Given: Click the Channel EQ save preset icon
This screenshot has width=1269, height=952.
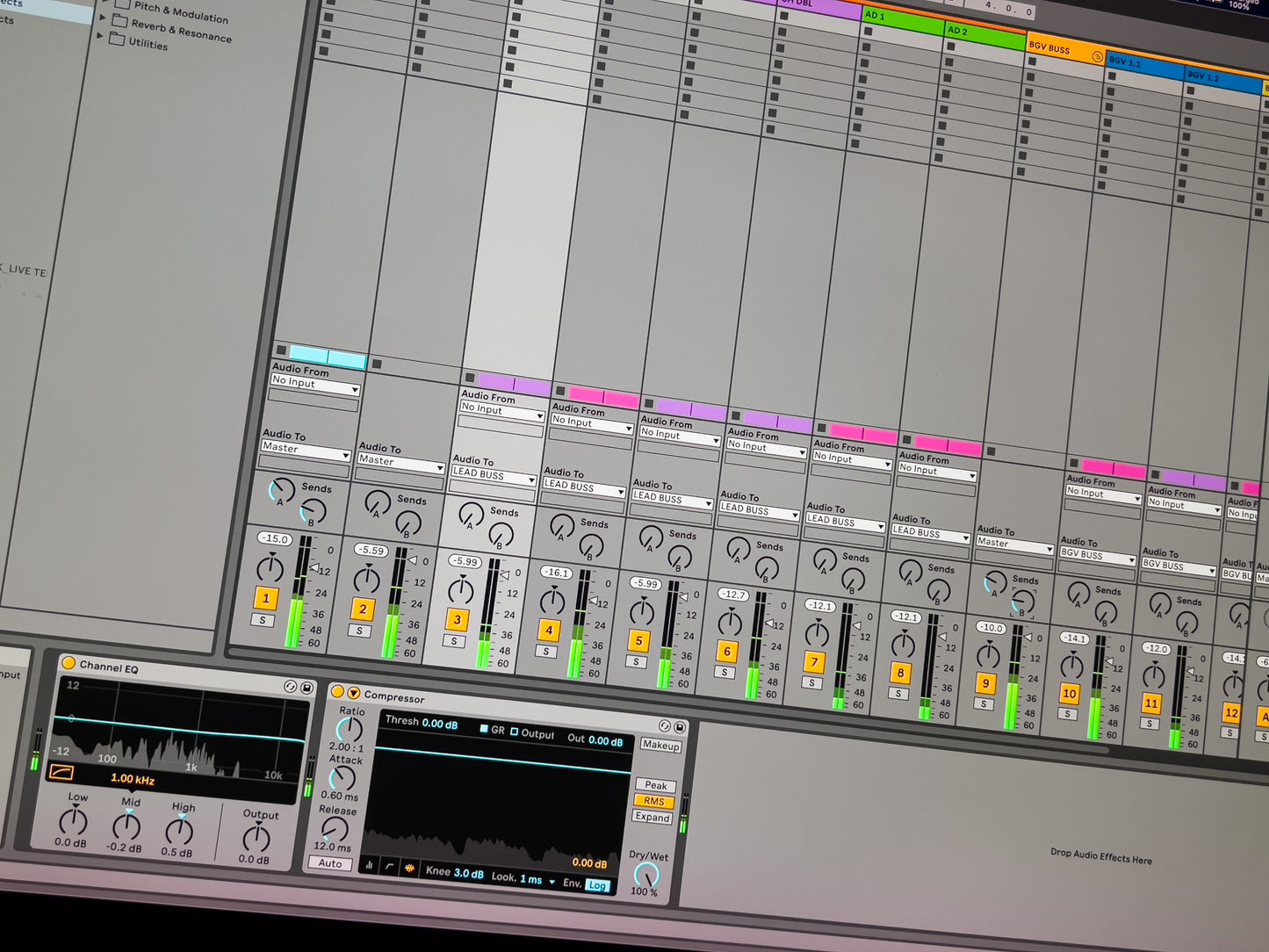Looking at the screenshot, I should 307,688.
